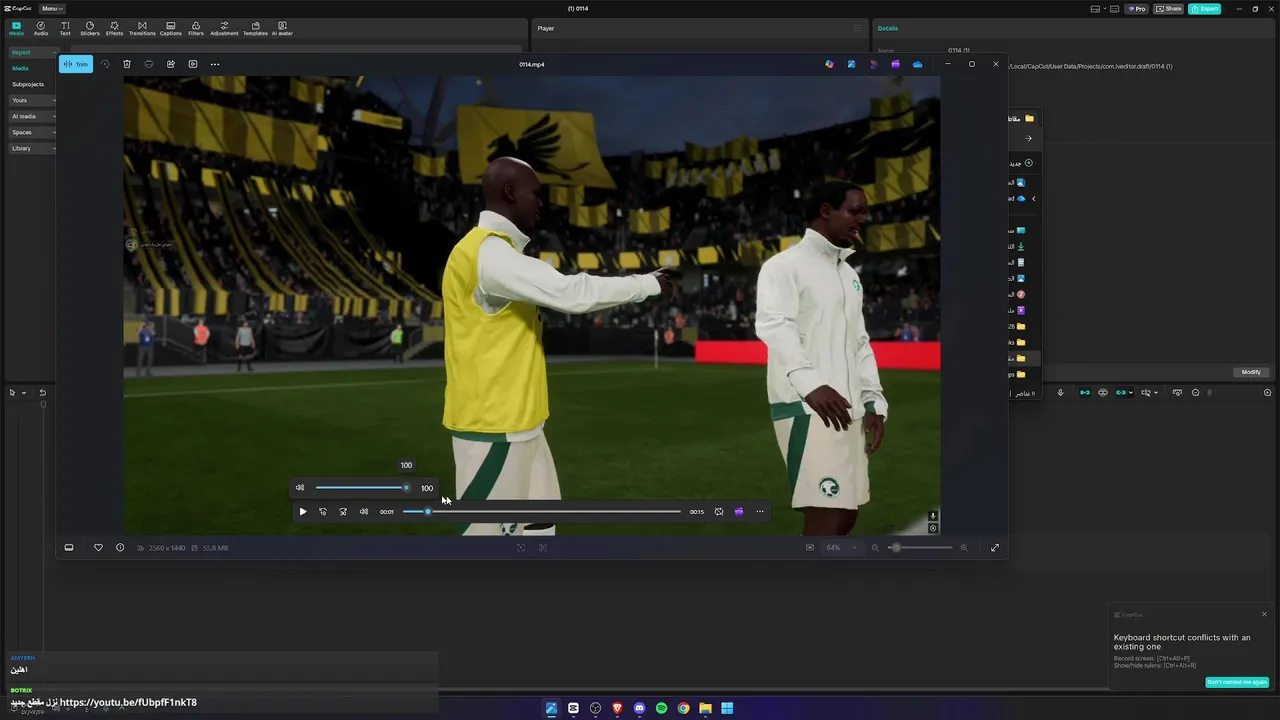This screenshot has height=720, width=1280.
Task: Click the undo arrow in timeline toolbar
Action: (42, 392)
